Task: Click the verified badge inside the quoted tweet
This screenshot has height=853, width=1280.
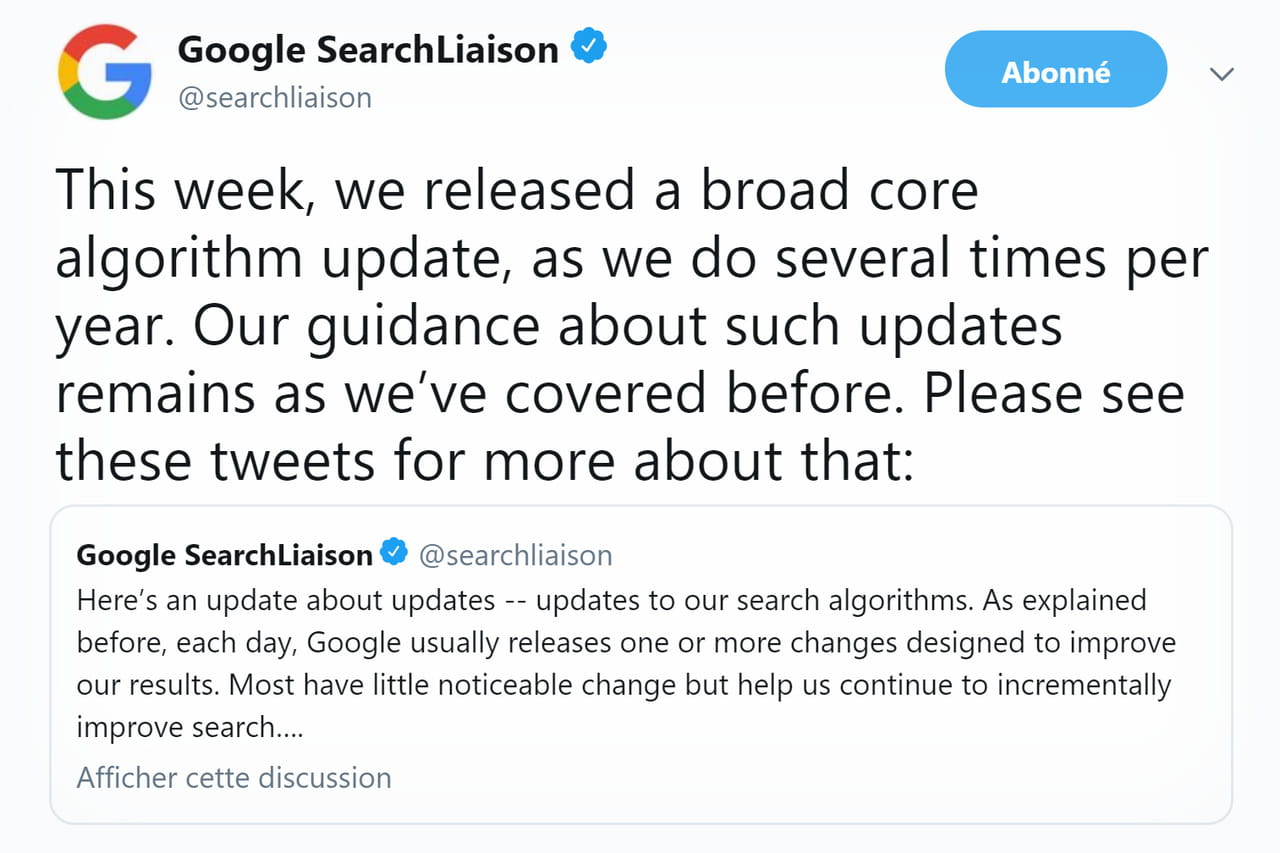Action: (x=394, y=553)
